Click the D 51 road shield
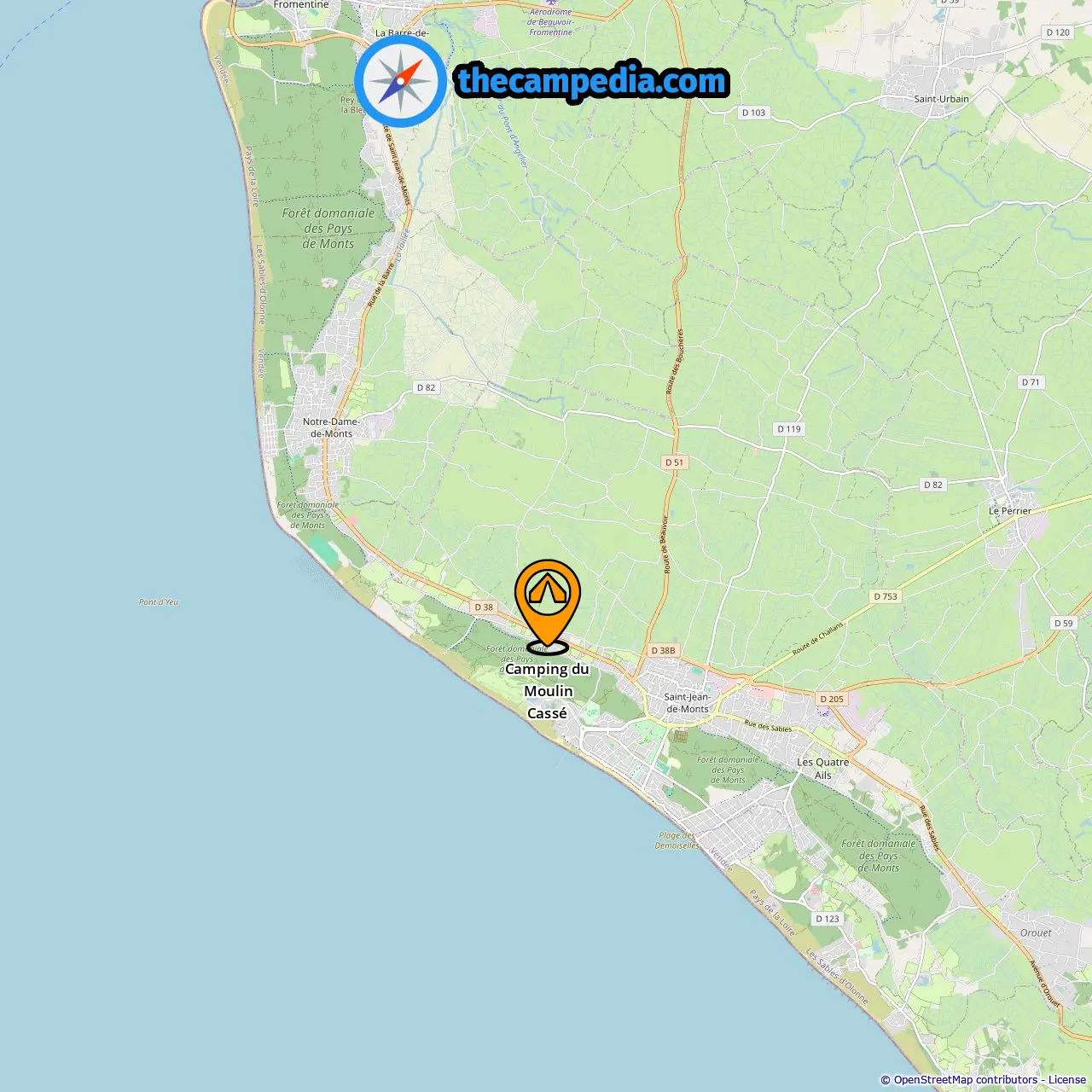Viewport: 1092px width, 1092px height. coord(675,462)
